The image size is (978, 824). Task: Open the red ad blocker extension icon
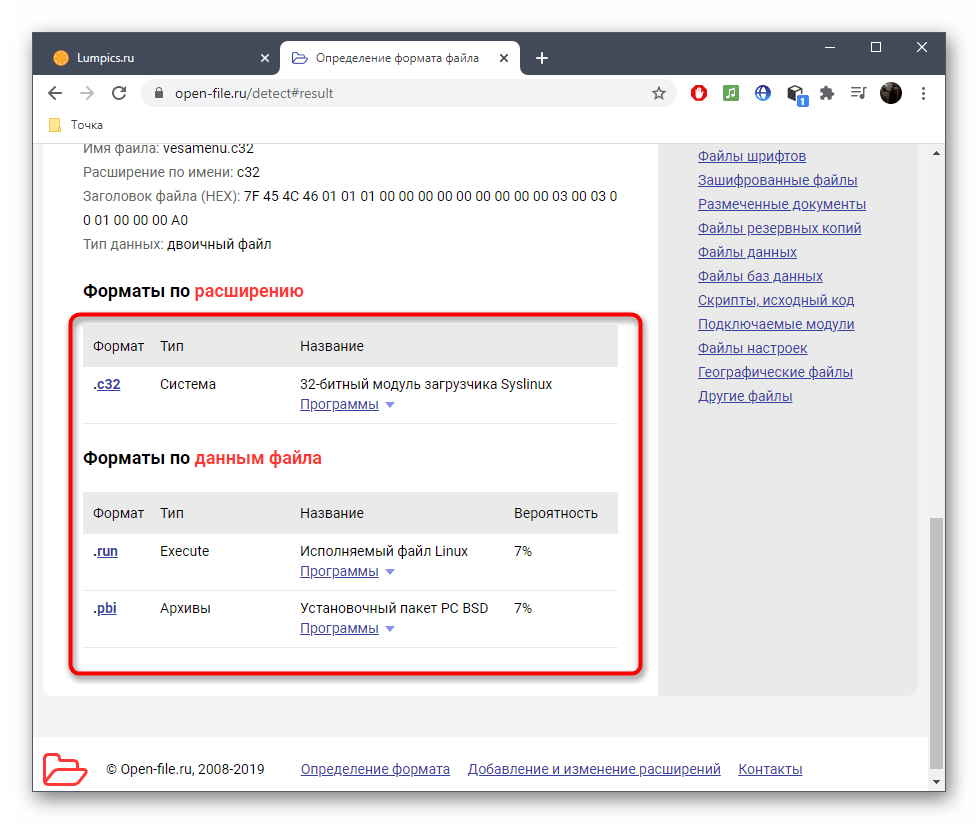(x=700, y=93)
